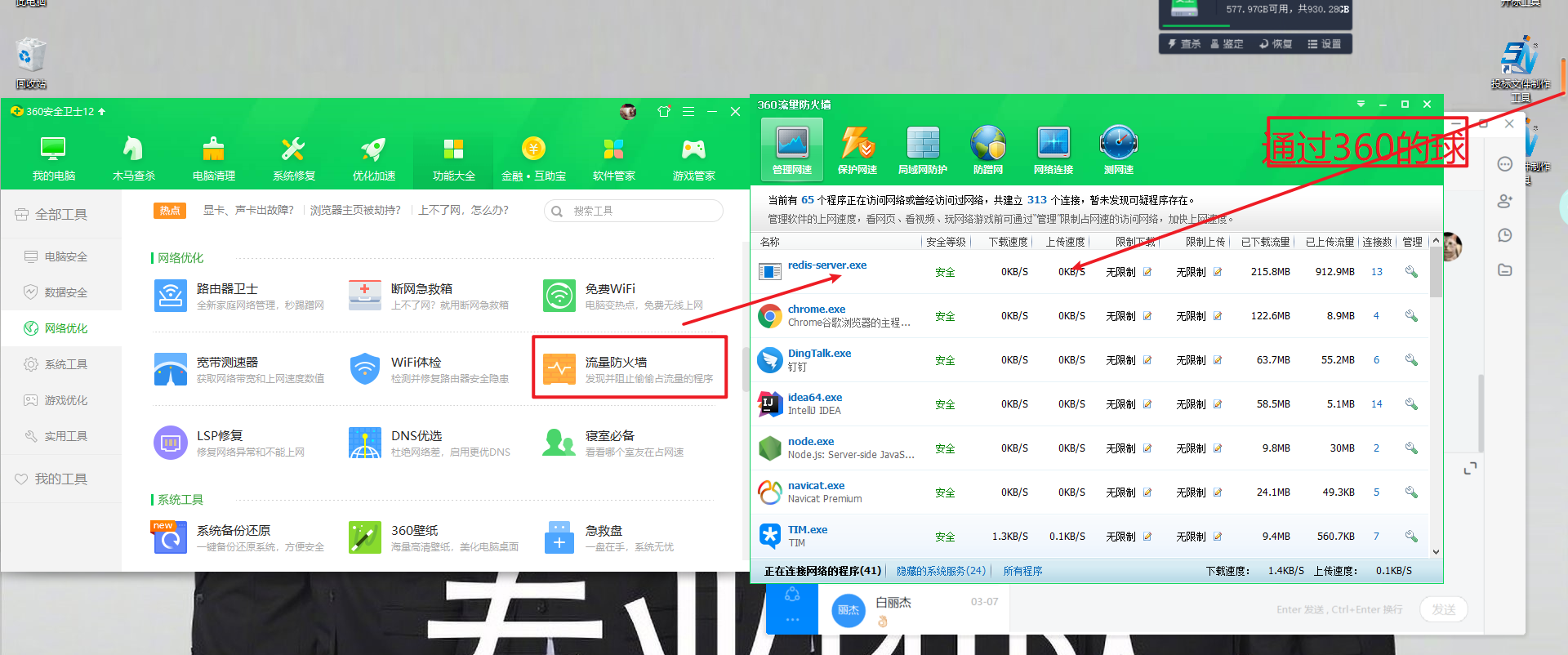Open 木马查杀 horse icon
1568x655 pixels.
point(133,158)
